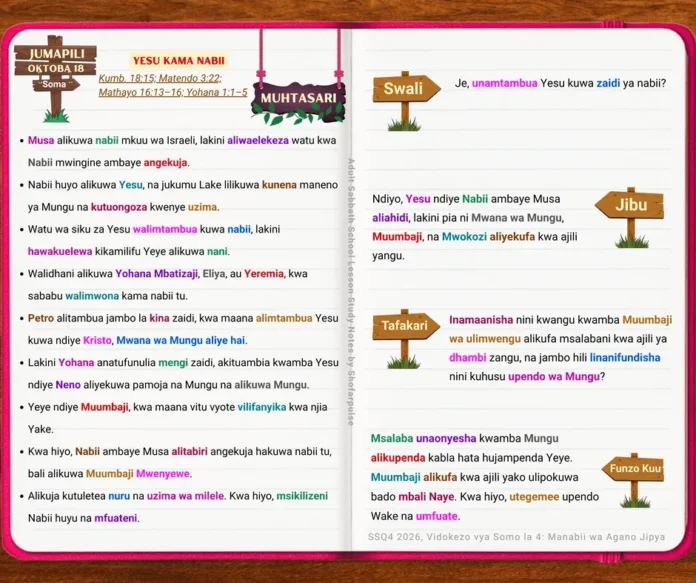Open the Mathayo 16:13–16; Yohana 1:1–5 link

click(173, 92)
